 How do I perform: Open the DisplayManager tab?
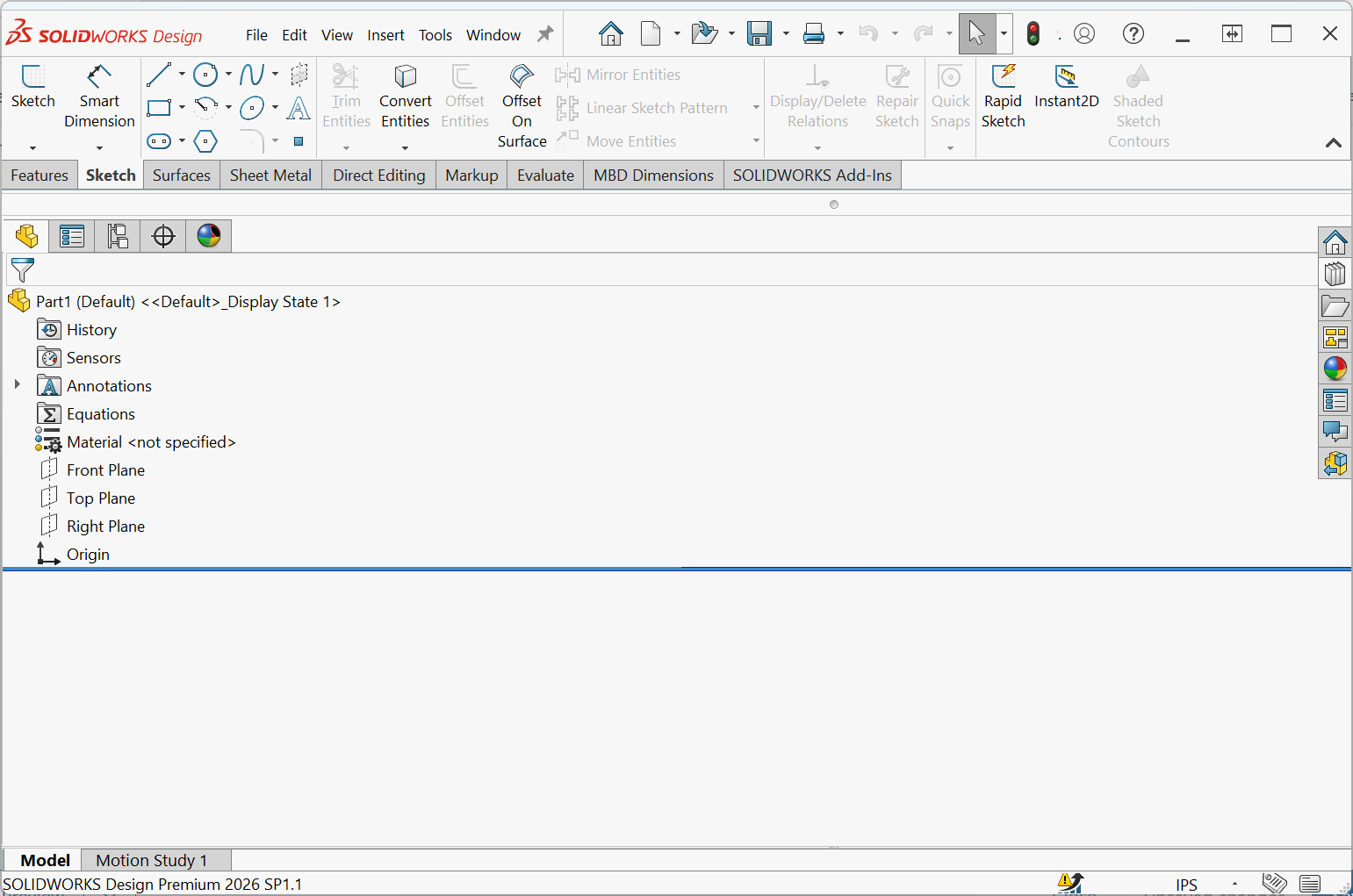(x=209, y=236)
